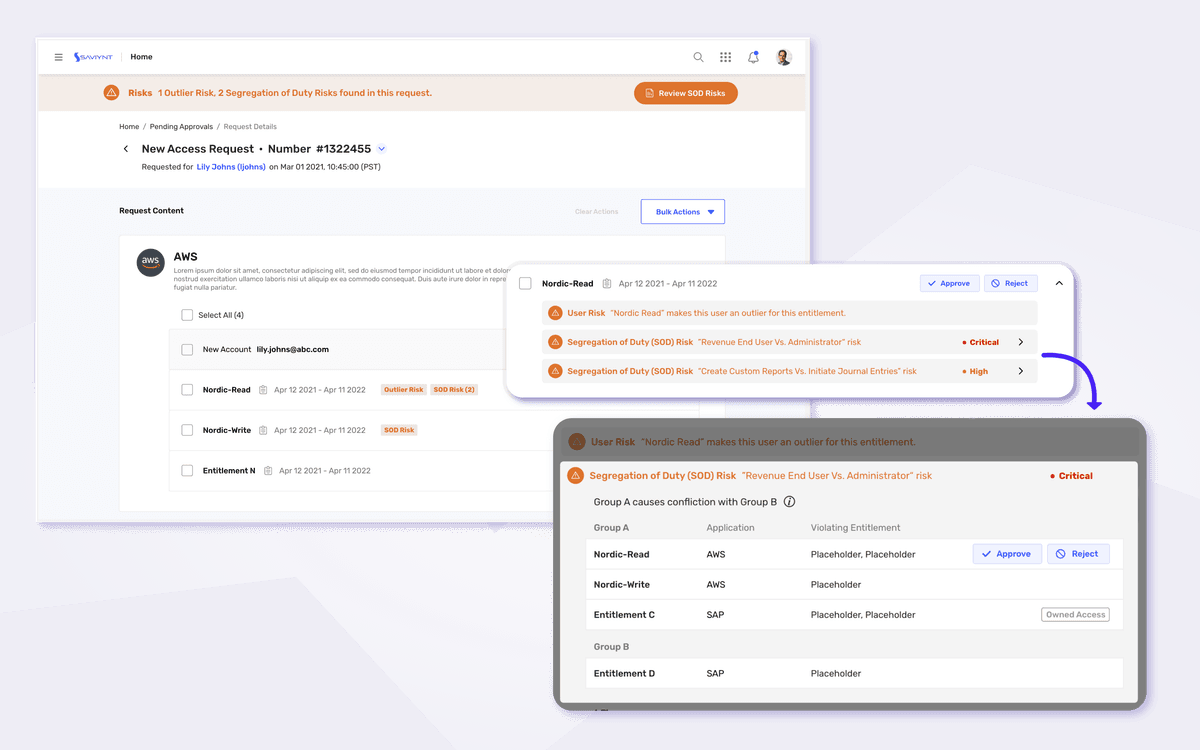
Task: Click the AWS logo icon
Action: (151, 262)
